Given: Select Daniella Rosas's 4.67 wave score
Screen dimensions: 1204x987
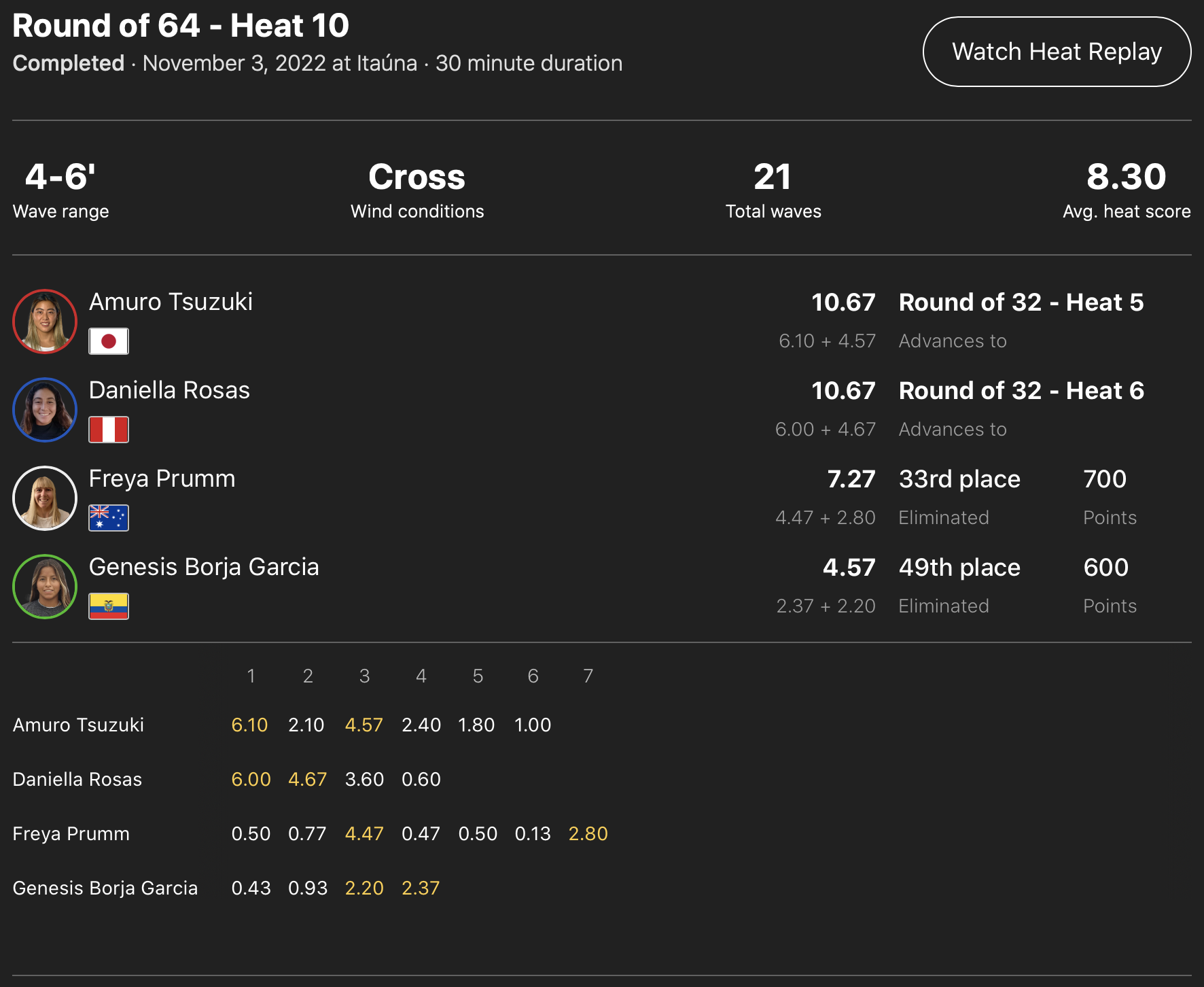Looking at the screenshot, I should pyautogui.click(x=307, y=780).
